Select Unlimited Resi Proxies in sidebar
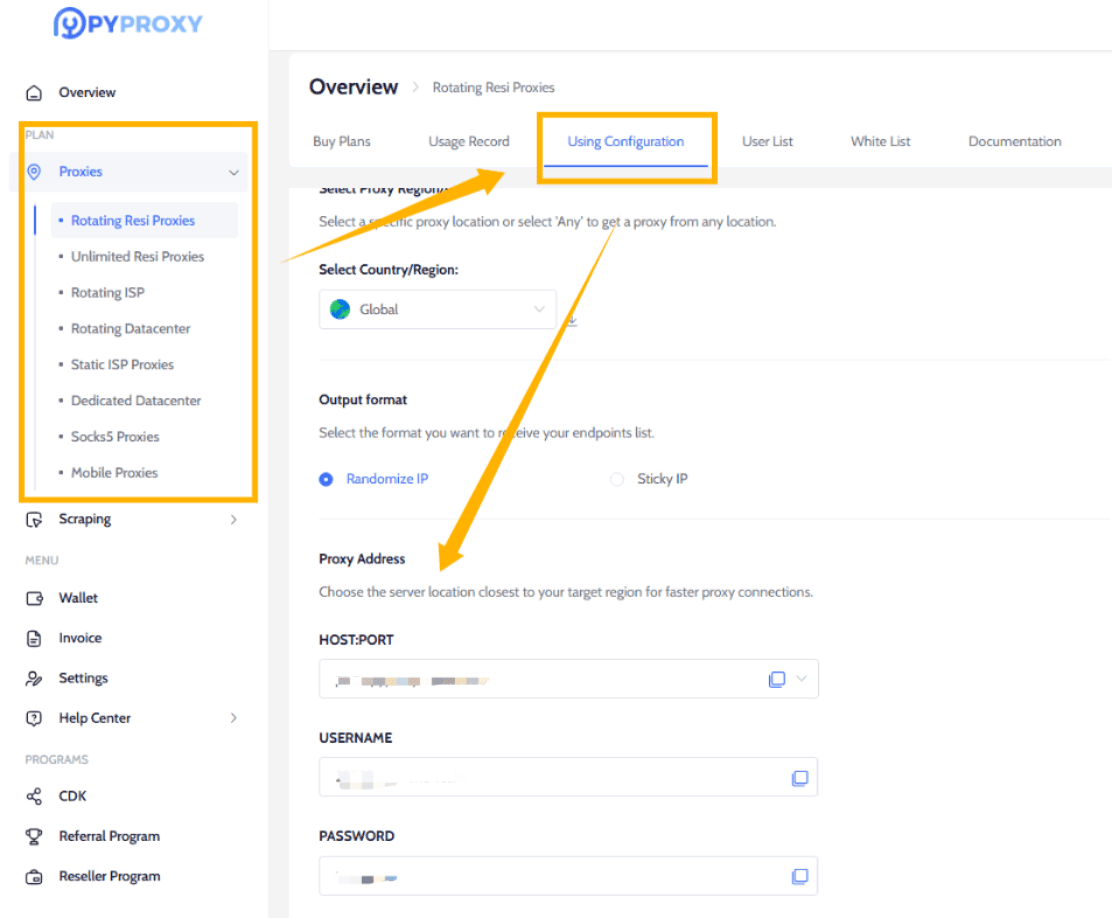The image size is (1112, 918). (x=137, y=257)
